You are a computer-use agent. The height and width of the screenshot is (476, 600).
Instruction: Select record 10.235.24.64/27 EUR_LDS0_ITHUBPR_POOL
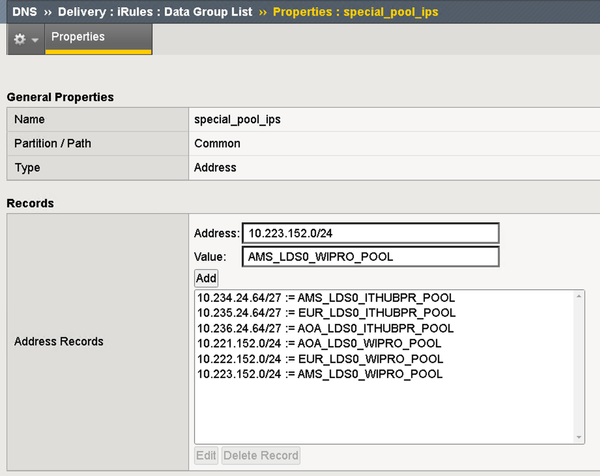click(x=326, y=313)
